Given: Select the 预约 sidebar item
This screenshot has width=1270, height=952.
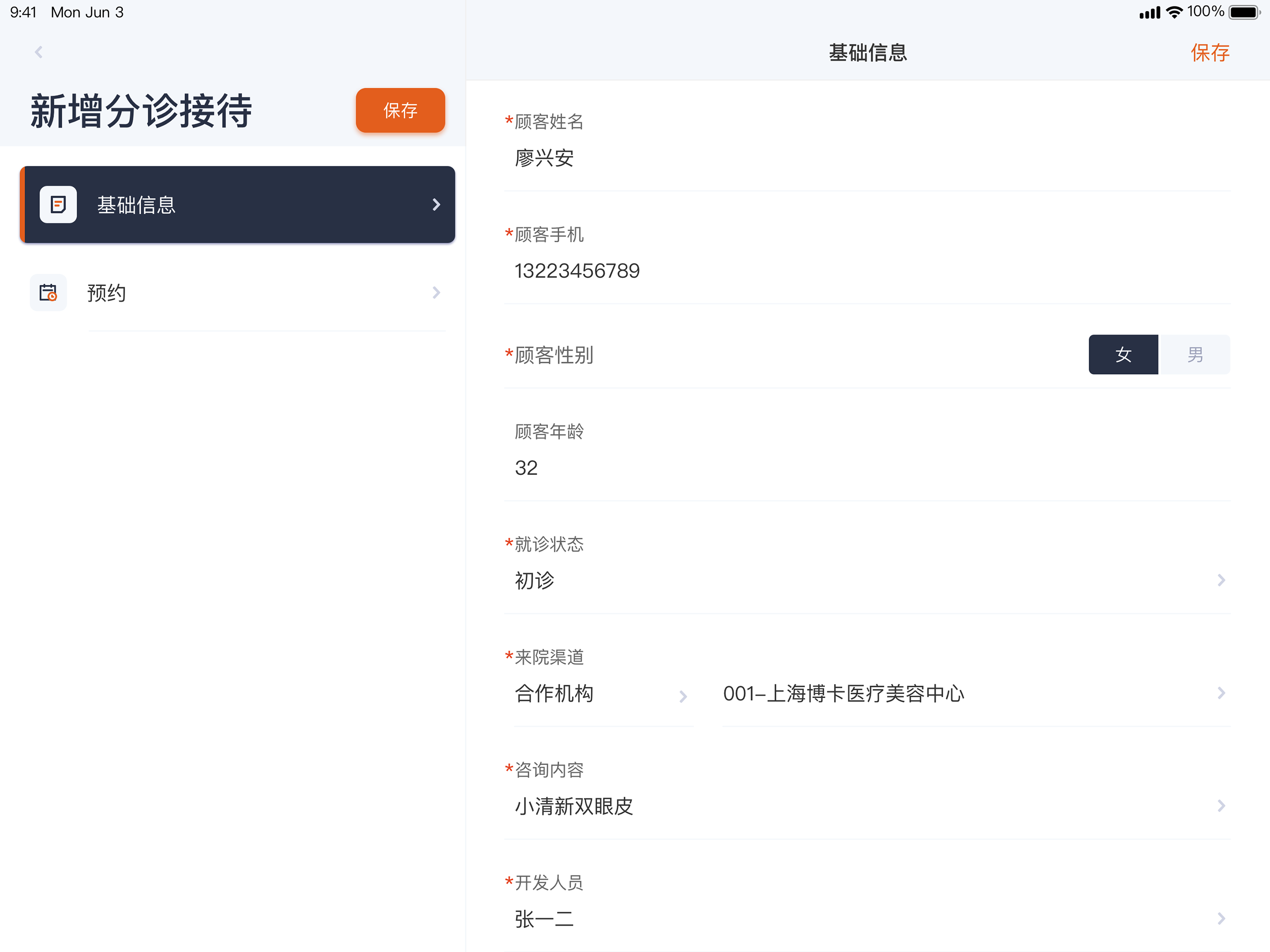Looking at the screenshot, I should click(238, 293).
